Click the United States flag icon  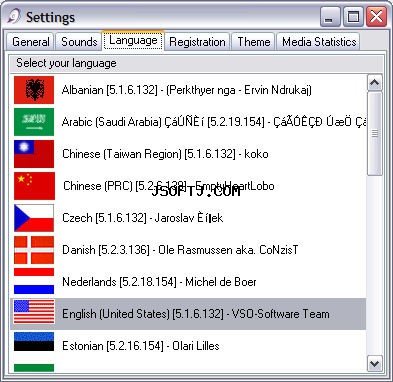[x=34, y=312]
